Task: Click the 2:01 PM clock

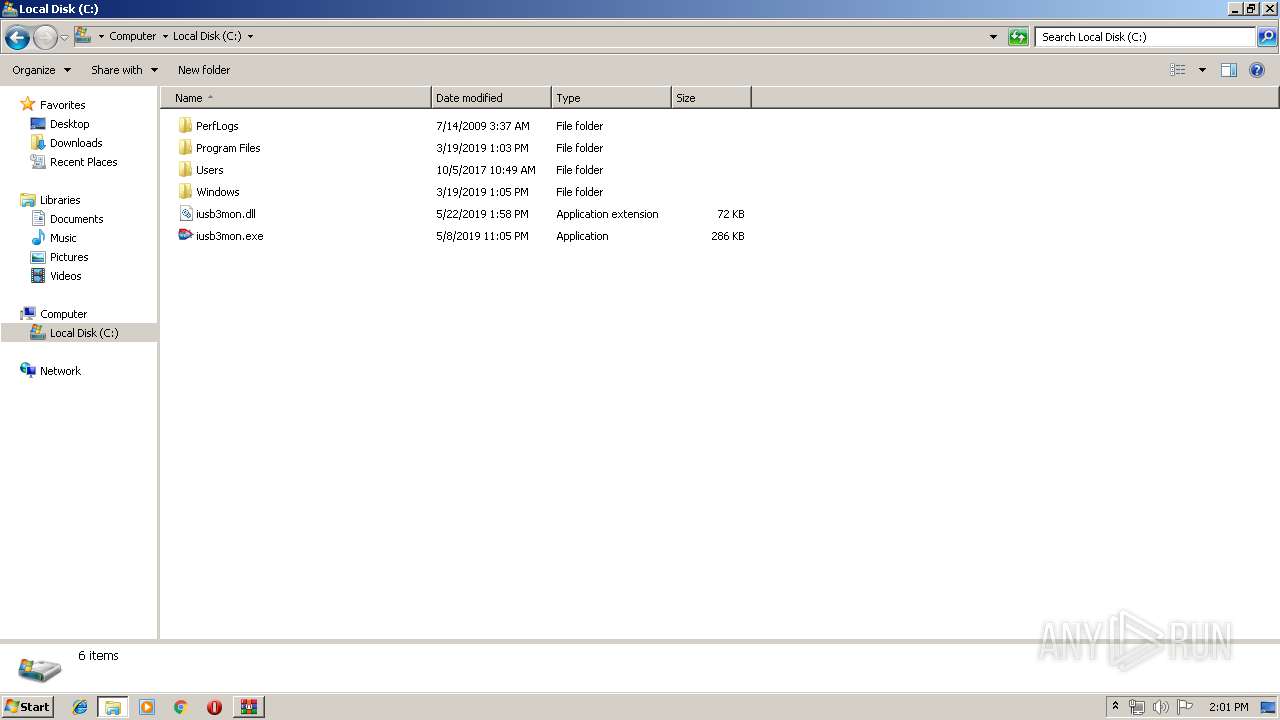Action: pyautogui.click(x=1228, y=707)
